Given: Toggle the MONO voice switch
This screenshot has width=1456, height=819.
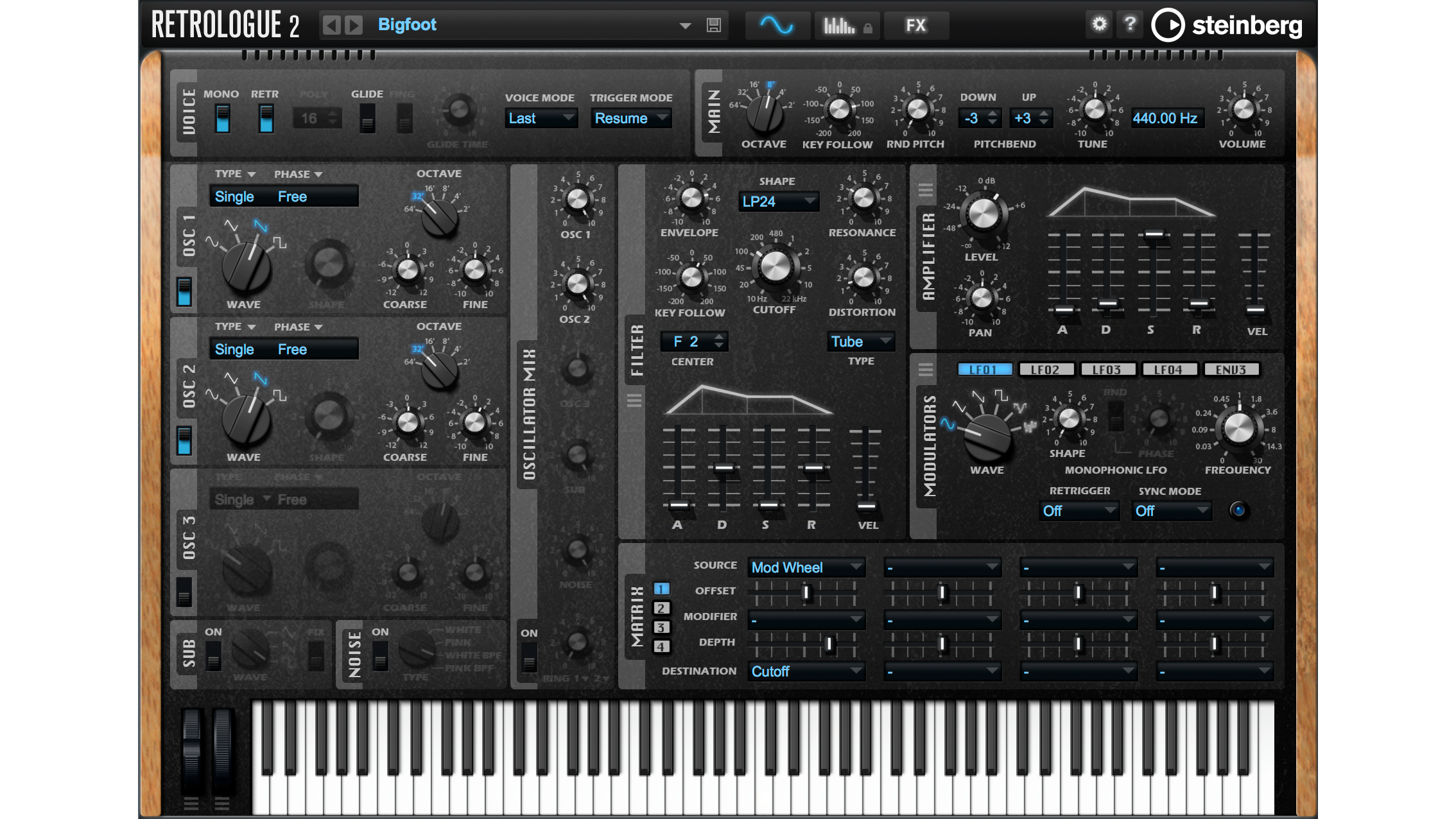Looking at the screenshot, I should (222, 119).
